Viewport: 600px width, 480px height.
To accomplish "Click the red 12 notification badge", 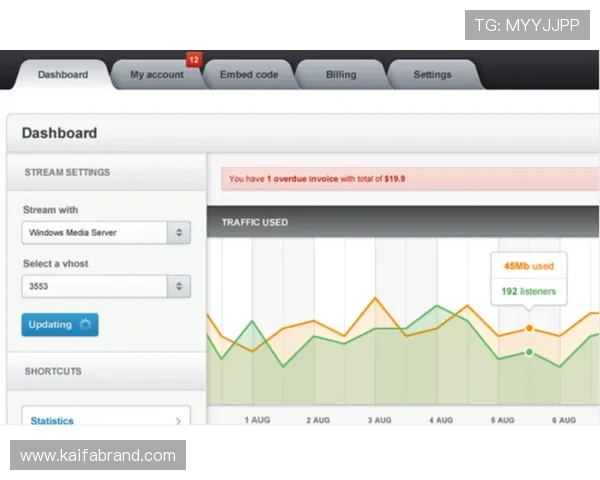I will click(x=193, y=61).
